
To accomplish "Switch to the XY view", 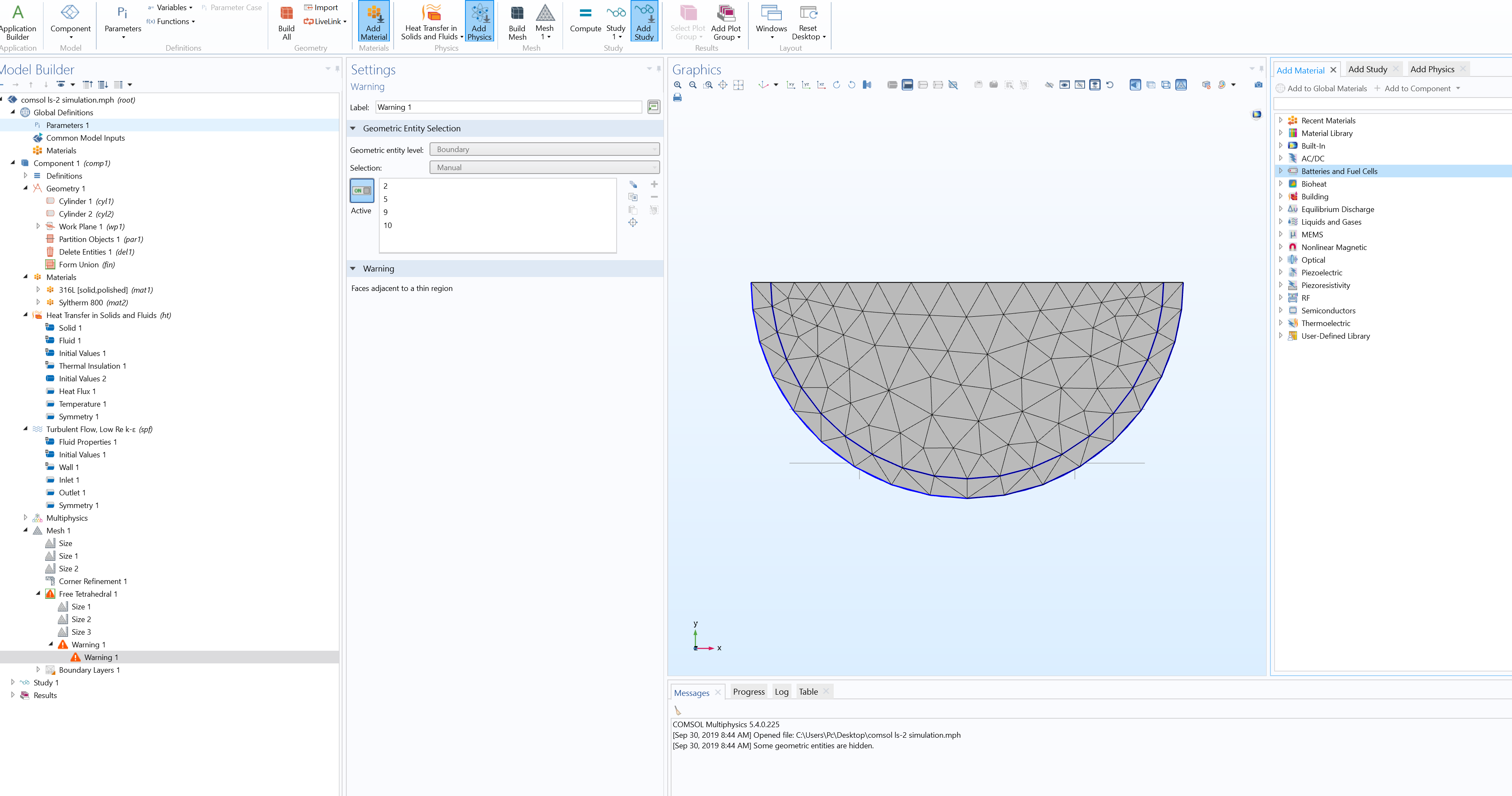I will pos(791,85).
